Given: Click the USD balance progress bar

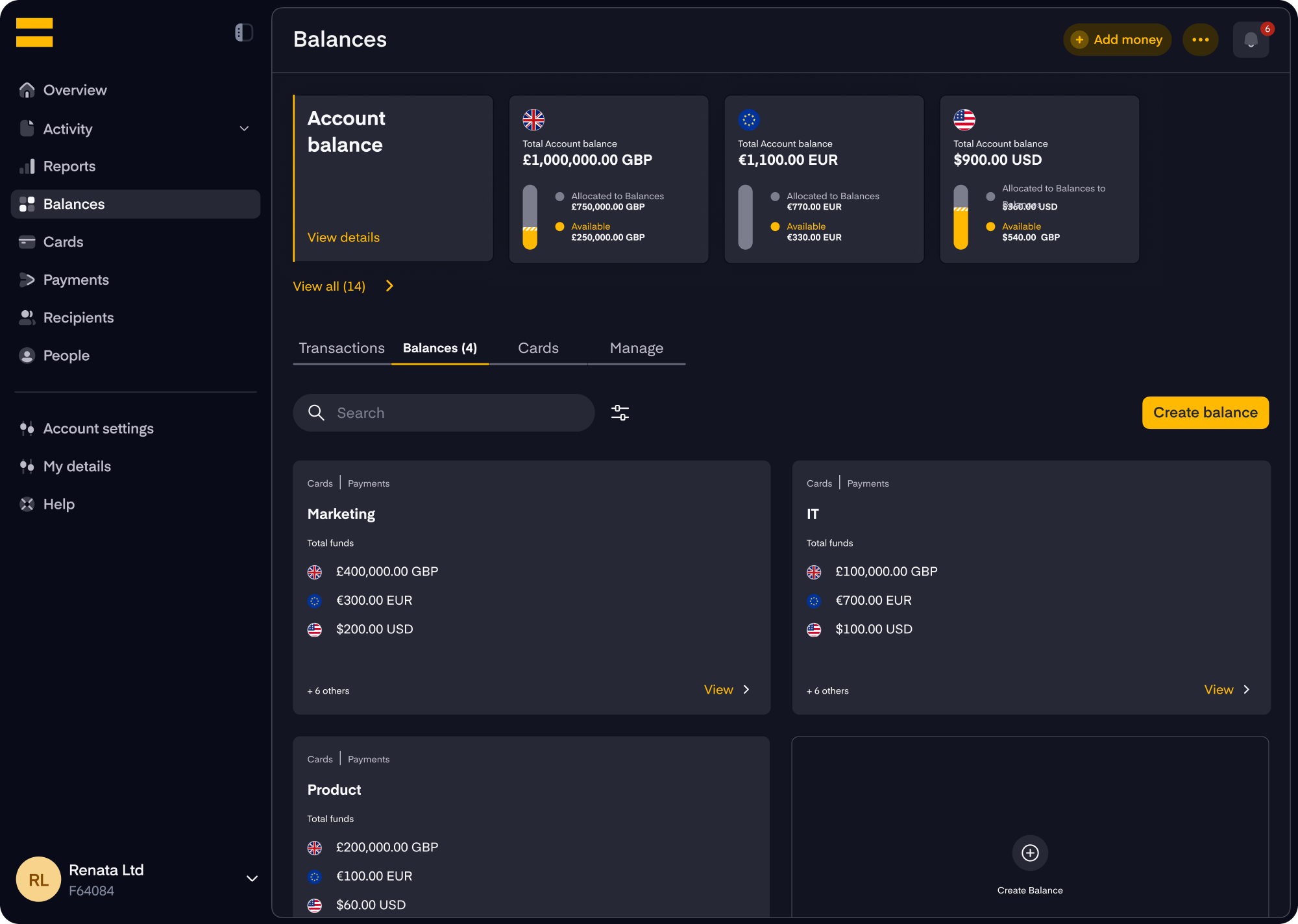Looking at the screenshot, I should coord(961,217).
